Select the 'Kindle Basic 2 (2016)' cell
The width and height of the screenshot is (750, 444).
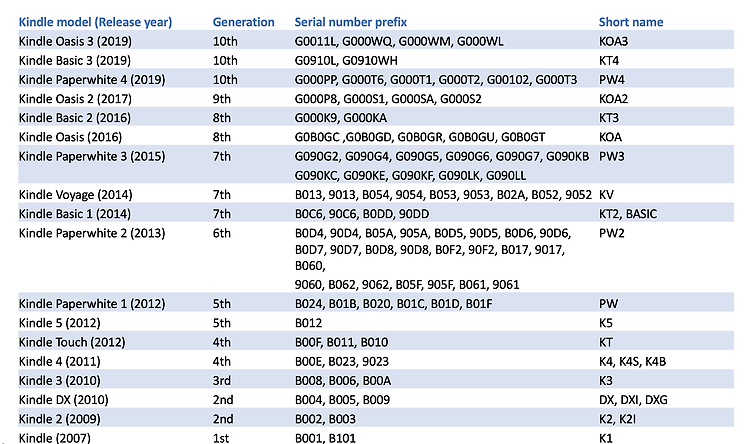(75, 118)
